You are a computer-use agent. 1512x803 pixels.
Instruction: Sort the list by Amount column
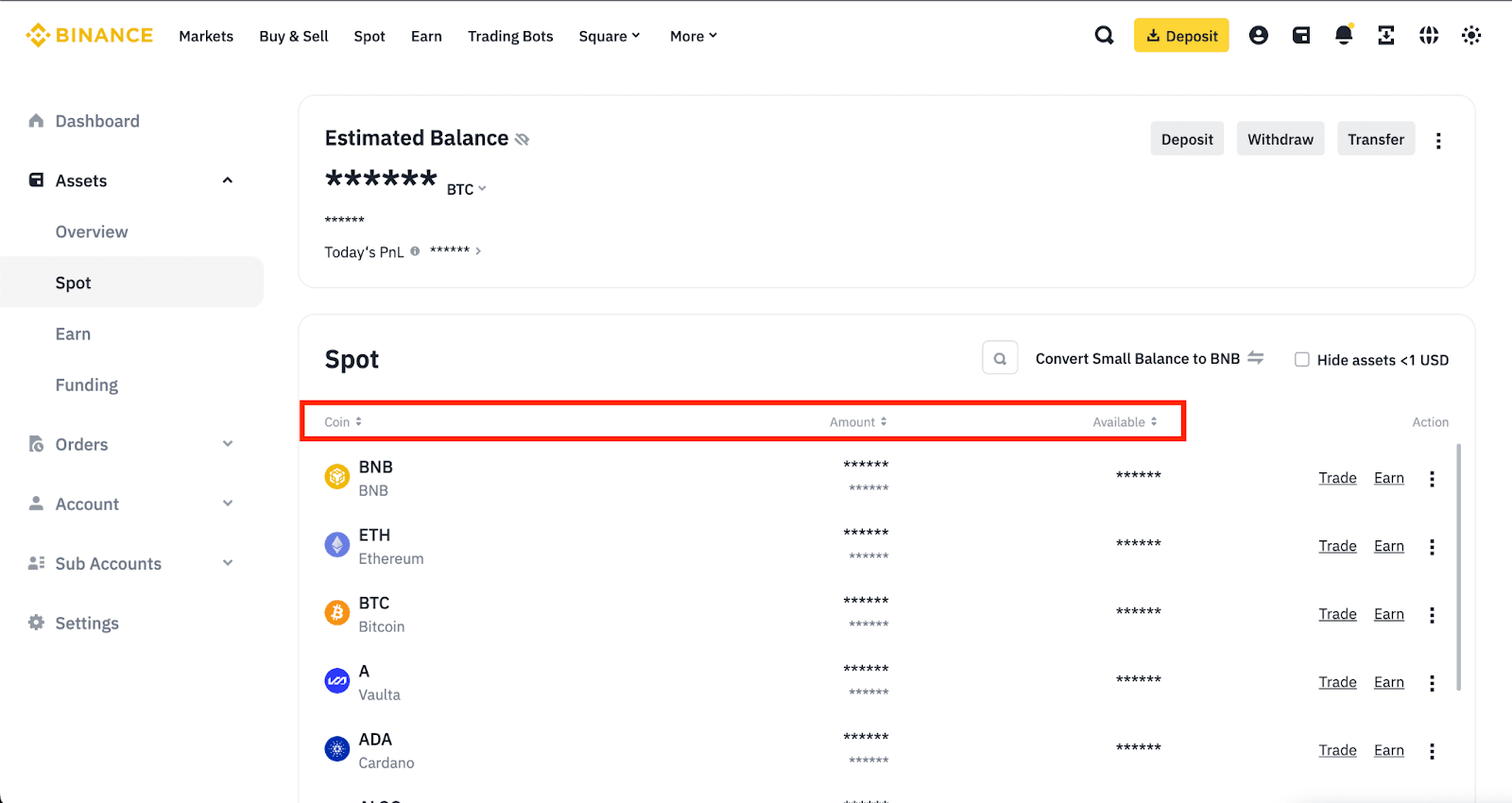click(x=858, y=422)
